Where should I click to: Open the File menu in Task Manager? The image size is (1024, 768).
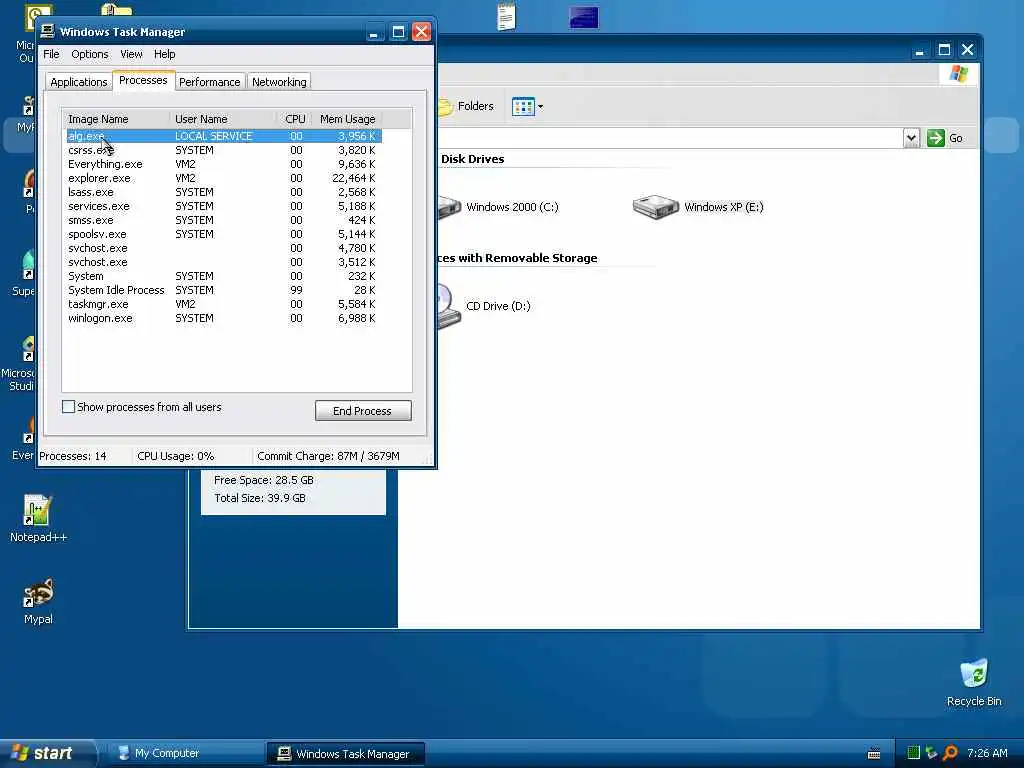(51, 54)
